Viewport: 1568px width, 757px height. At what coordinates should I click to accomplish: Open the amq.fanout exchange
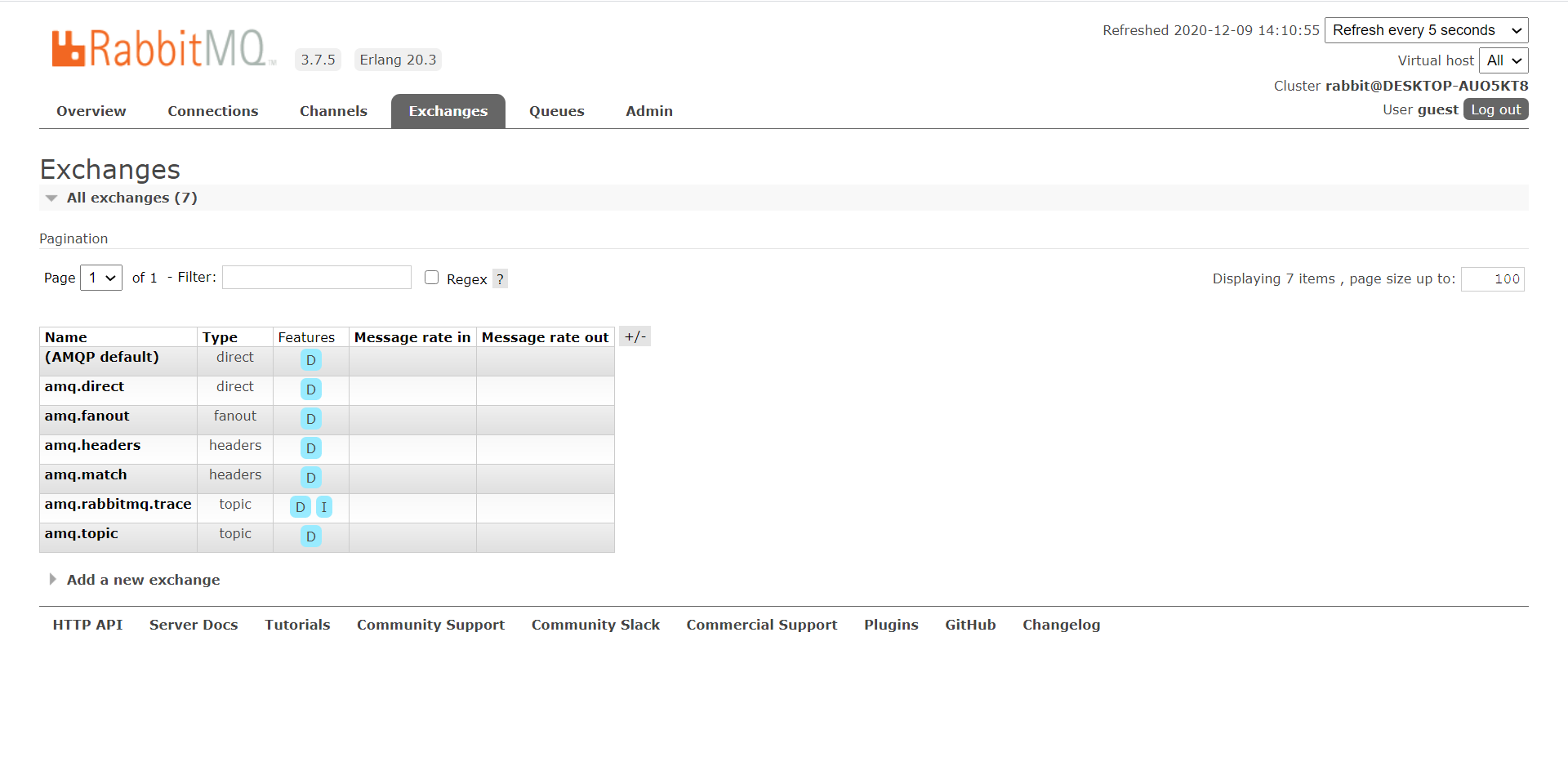tap(87, 416)
